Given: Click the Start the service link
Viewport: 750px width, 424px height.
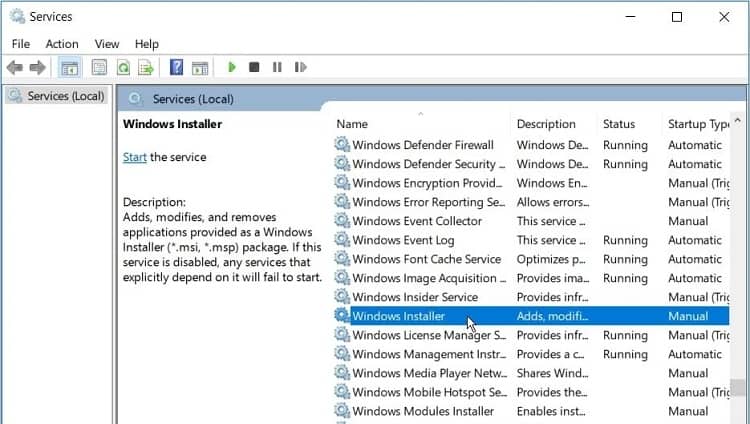Looking at the screenshot, I should [x=134, y=157].
